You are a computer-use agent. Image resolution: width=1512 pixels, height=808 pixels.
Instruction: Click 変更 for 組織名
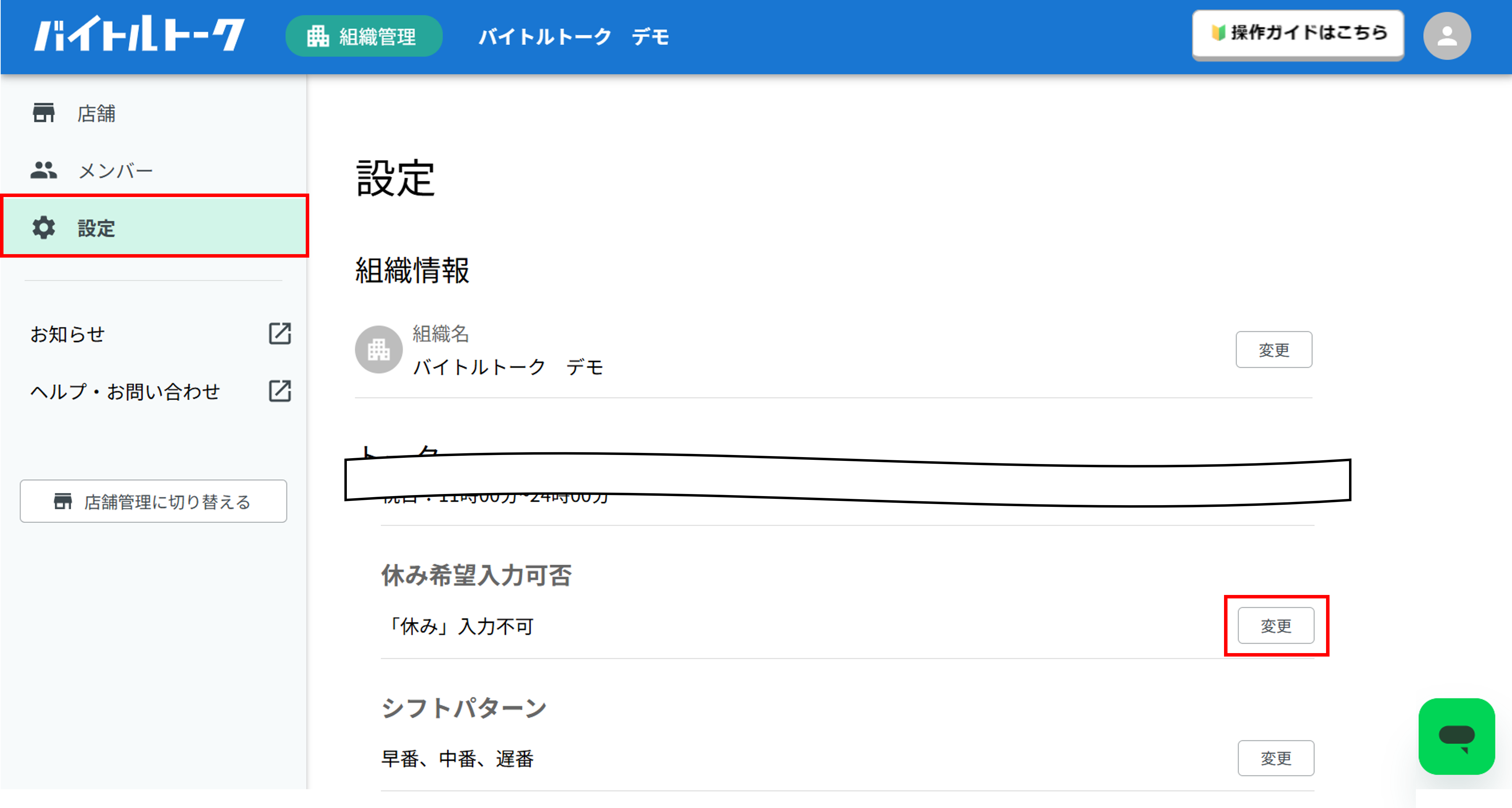(1274, 350)
